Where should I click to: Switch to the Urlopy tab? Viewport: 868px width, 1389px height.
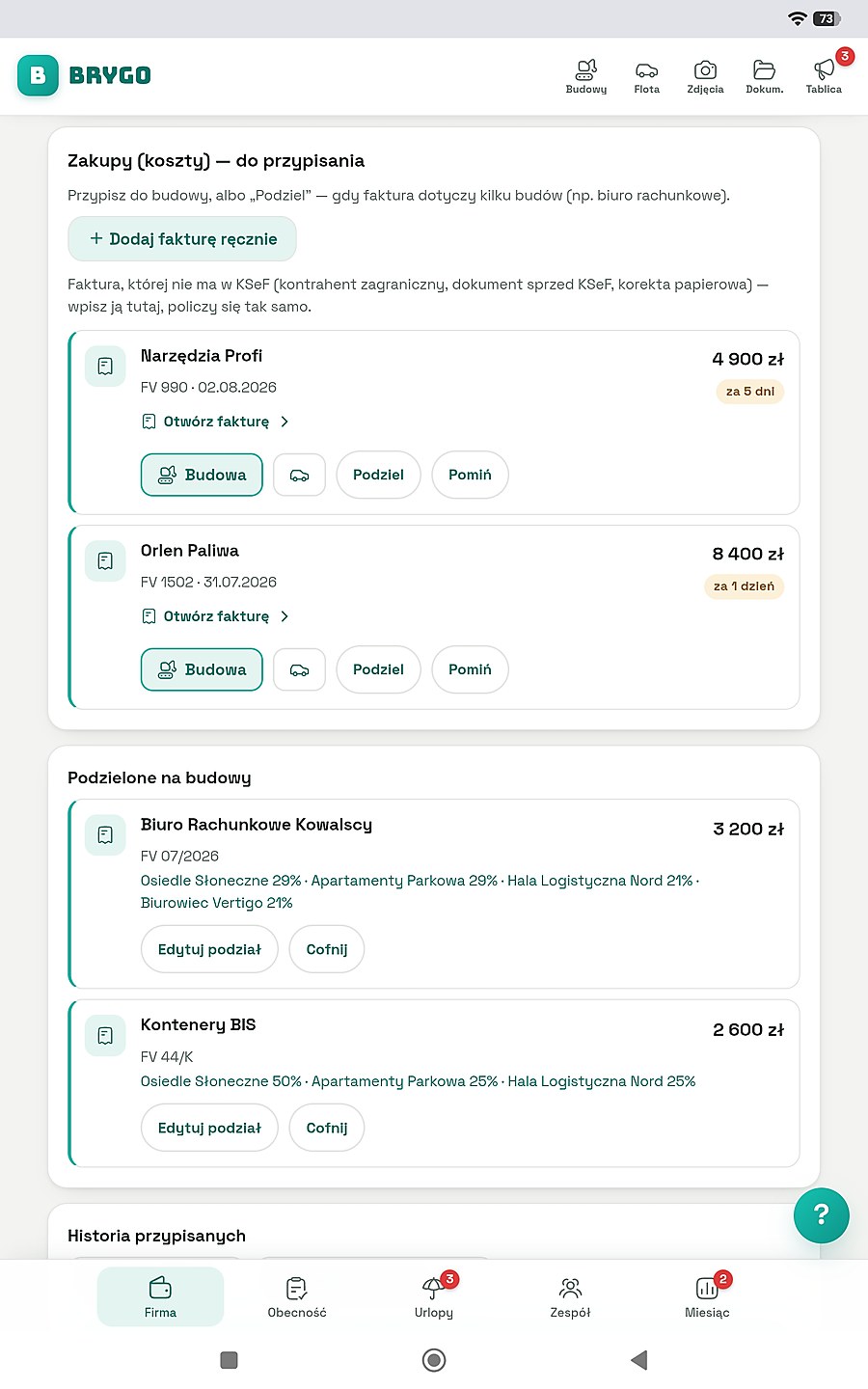434,1297
